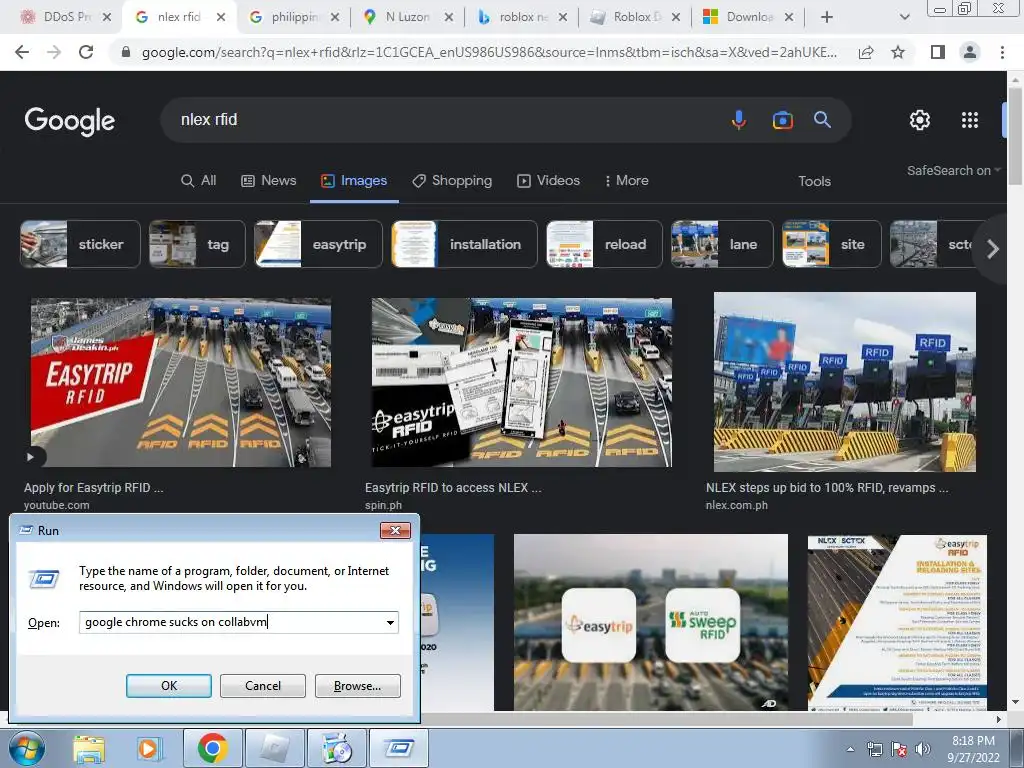Viewport: 1024px width, 768px height.
Task: Filter images by the lane chip
Action: tap(722, 244)
